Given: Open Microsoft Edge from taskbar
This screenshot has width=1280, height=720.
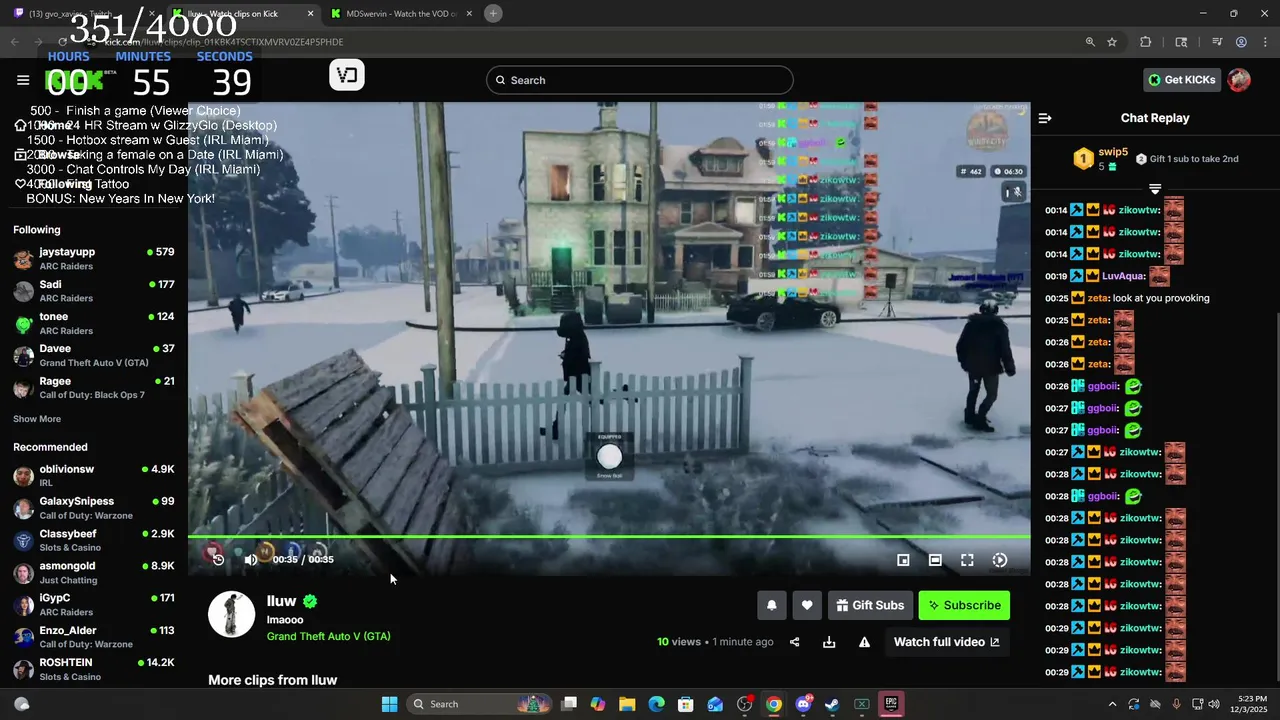Looking at the screenshot, I should point(656,704).
